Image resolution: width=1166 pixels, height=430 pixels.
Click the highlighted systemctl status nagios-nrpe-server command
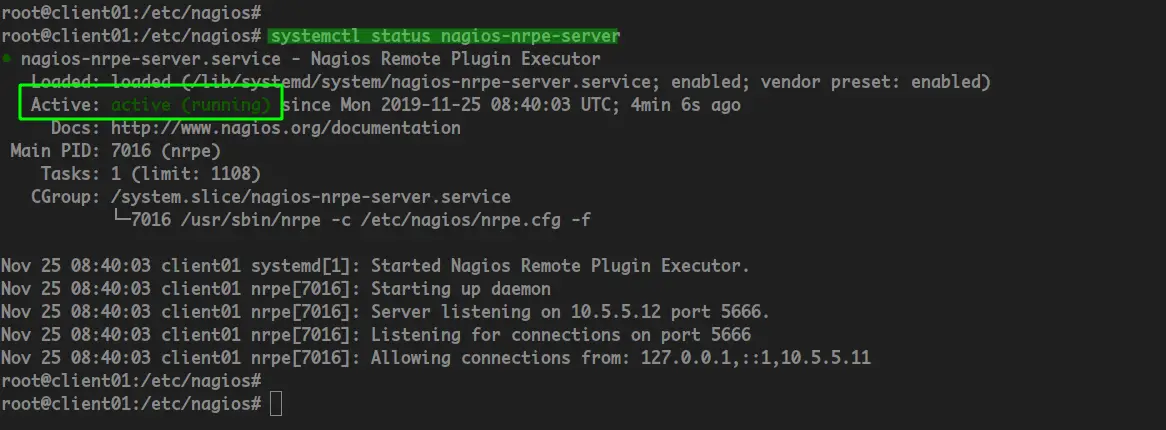point(445,36)
